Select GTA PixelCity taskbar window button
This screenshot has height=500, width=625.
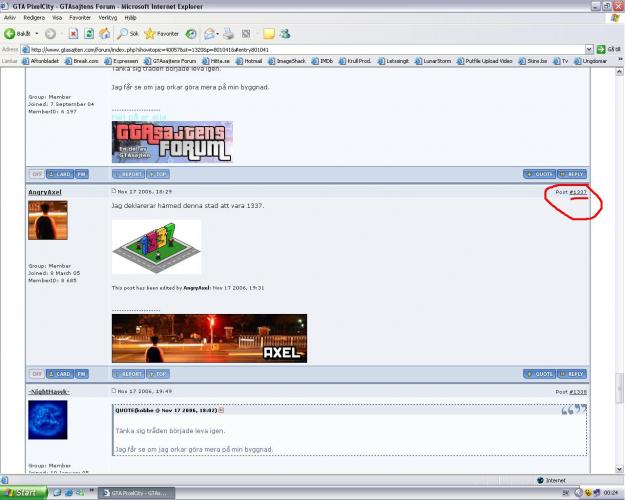136,493
